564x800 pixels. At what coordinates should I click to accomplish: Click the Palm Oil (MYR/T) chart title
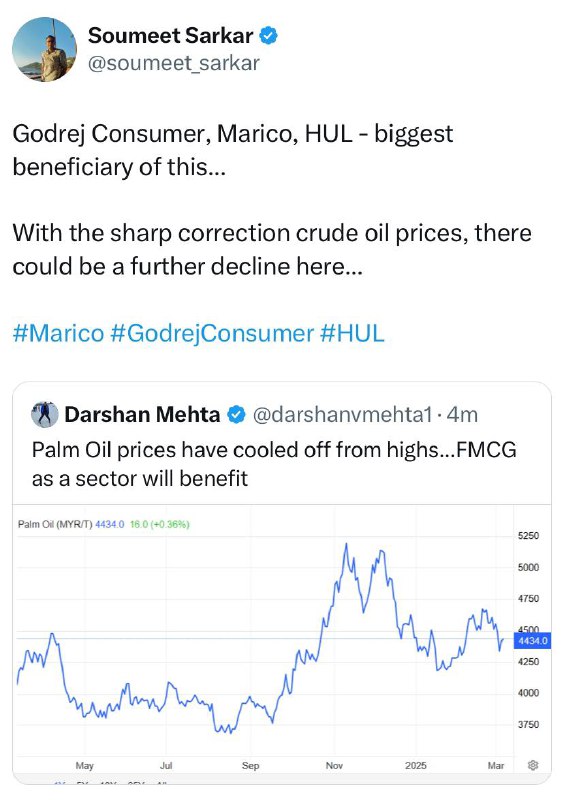pos(55,524)
